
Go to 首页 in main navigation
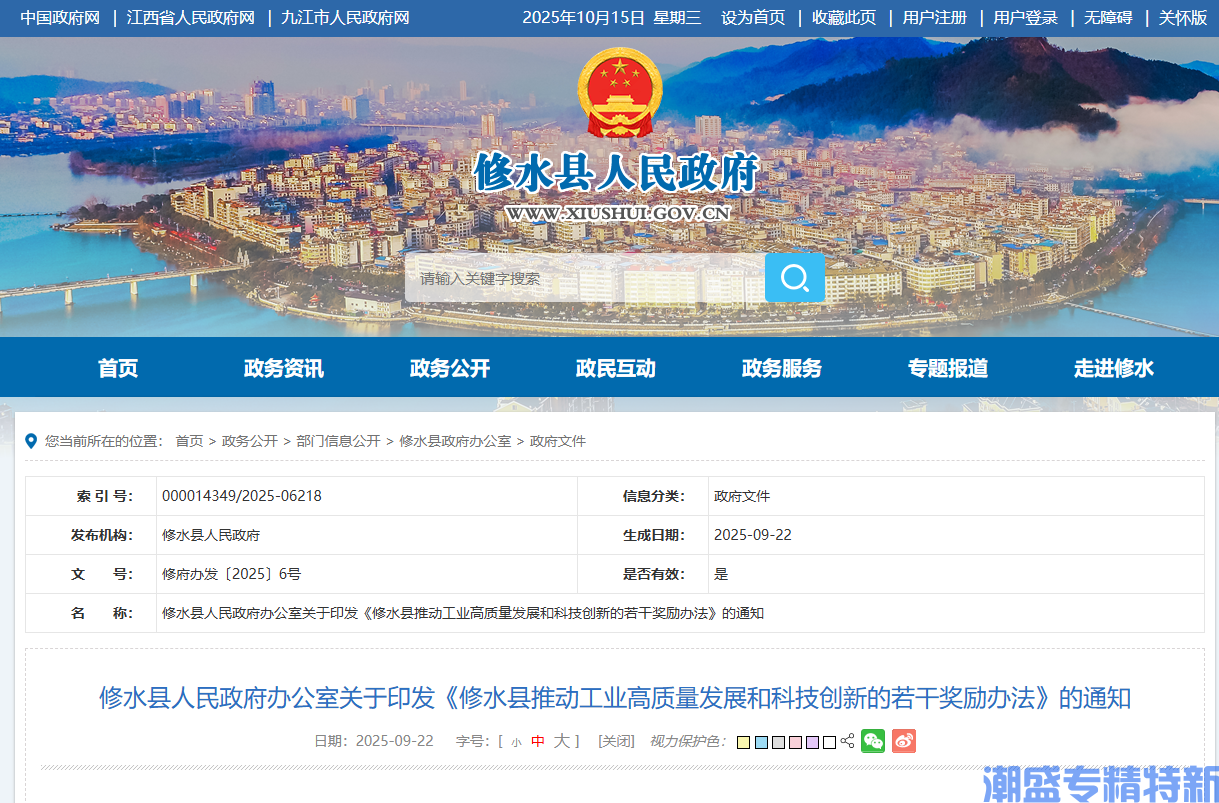(118, 368)
